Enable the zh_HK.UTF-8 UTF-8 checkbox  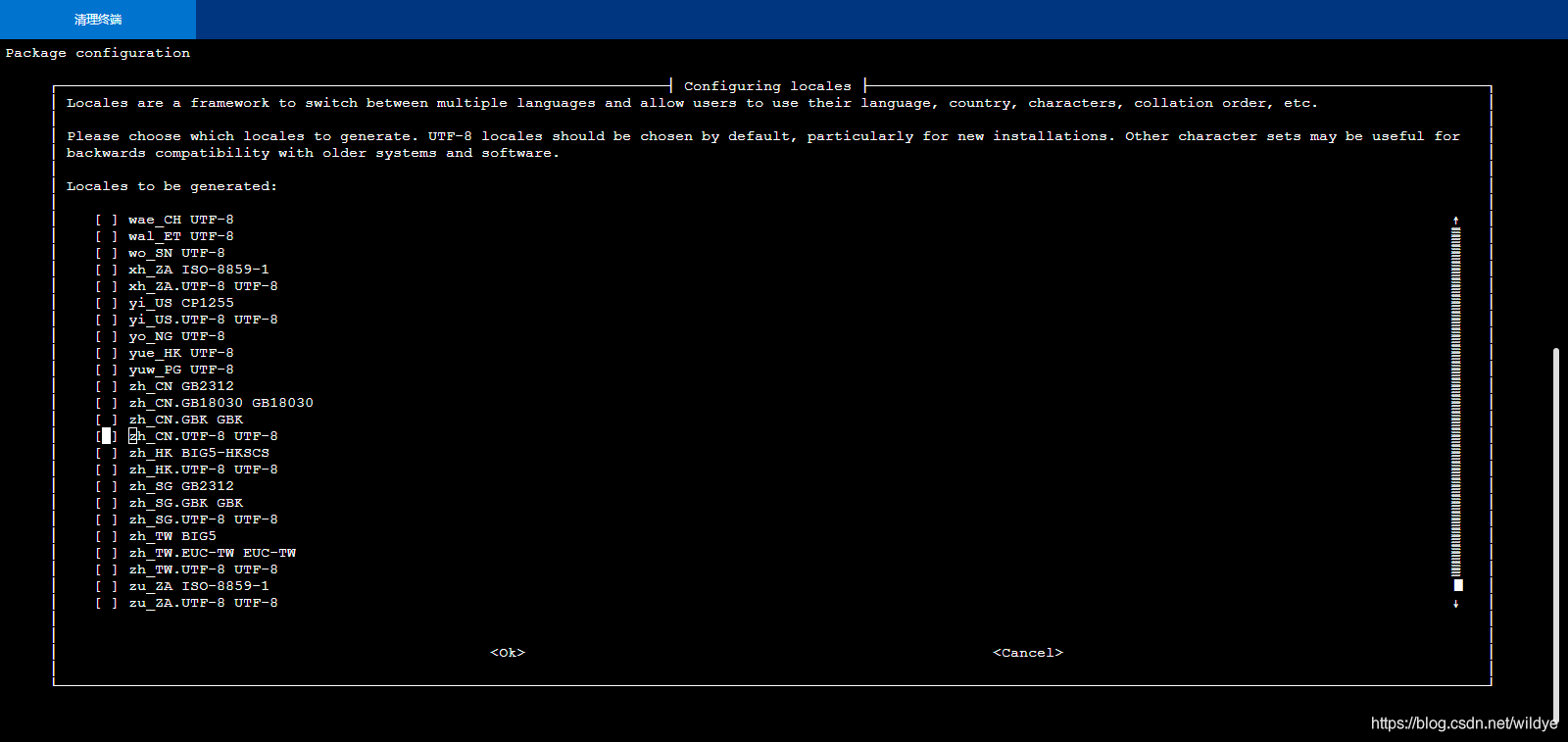tap(106, 470)
